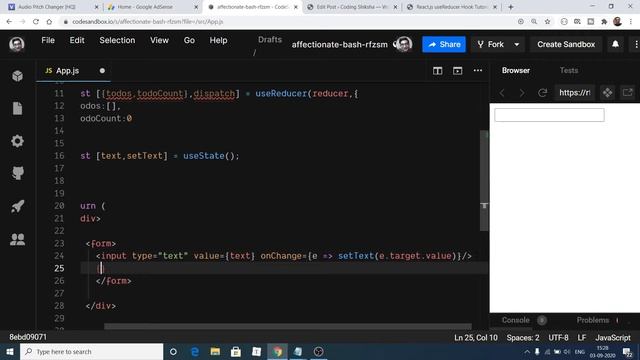Viewport: 640px width, 360px height.
Task: Click Cortana circle icon on taskbar
Action: (173, 351)
